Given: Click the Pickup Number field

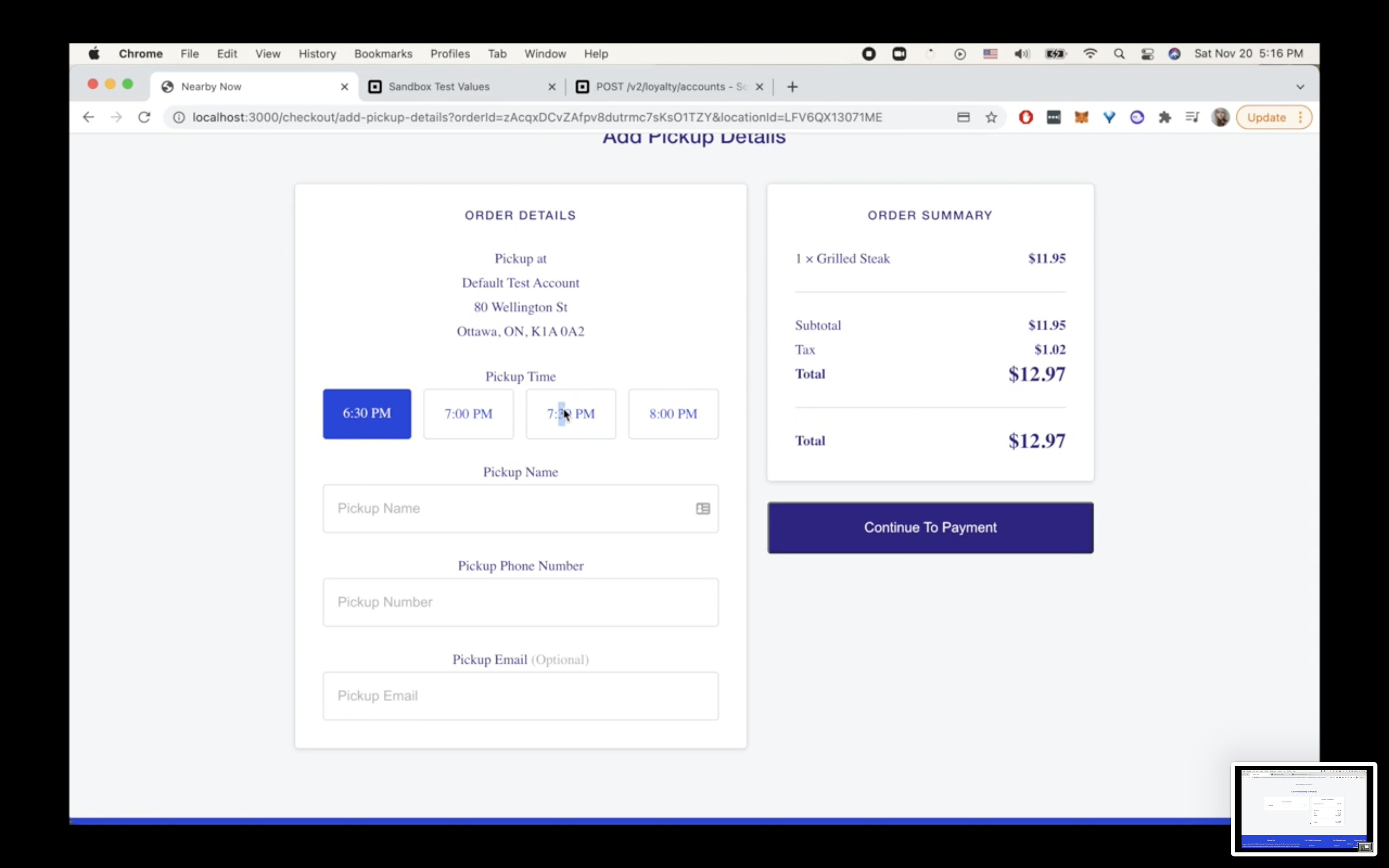Looking at the screenshot, I should [x=520, y=602].
